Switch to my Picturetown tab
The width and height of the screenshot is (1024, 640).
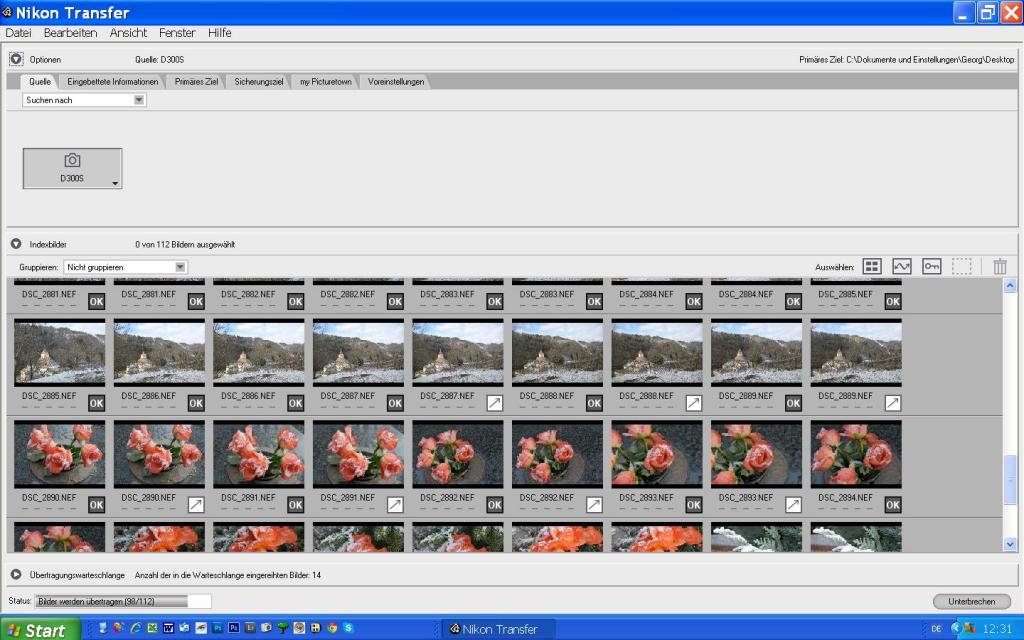[x=325, y=82]
